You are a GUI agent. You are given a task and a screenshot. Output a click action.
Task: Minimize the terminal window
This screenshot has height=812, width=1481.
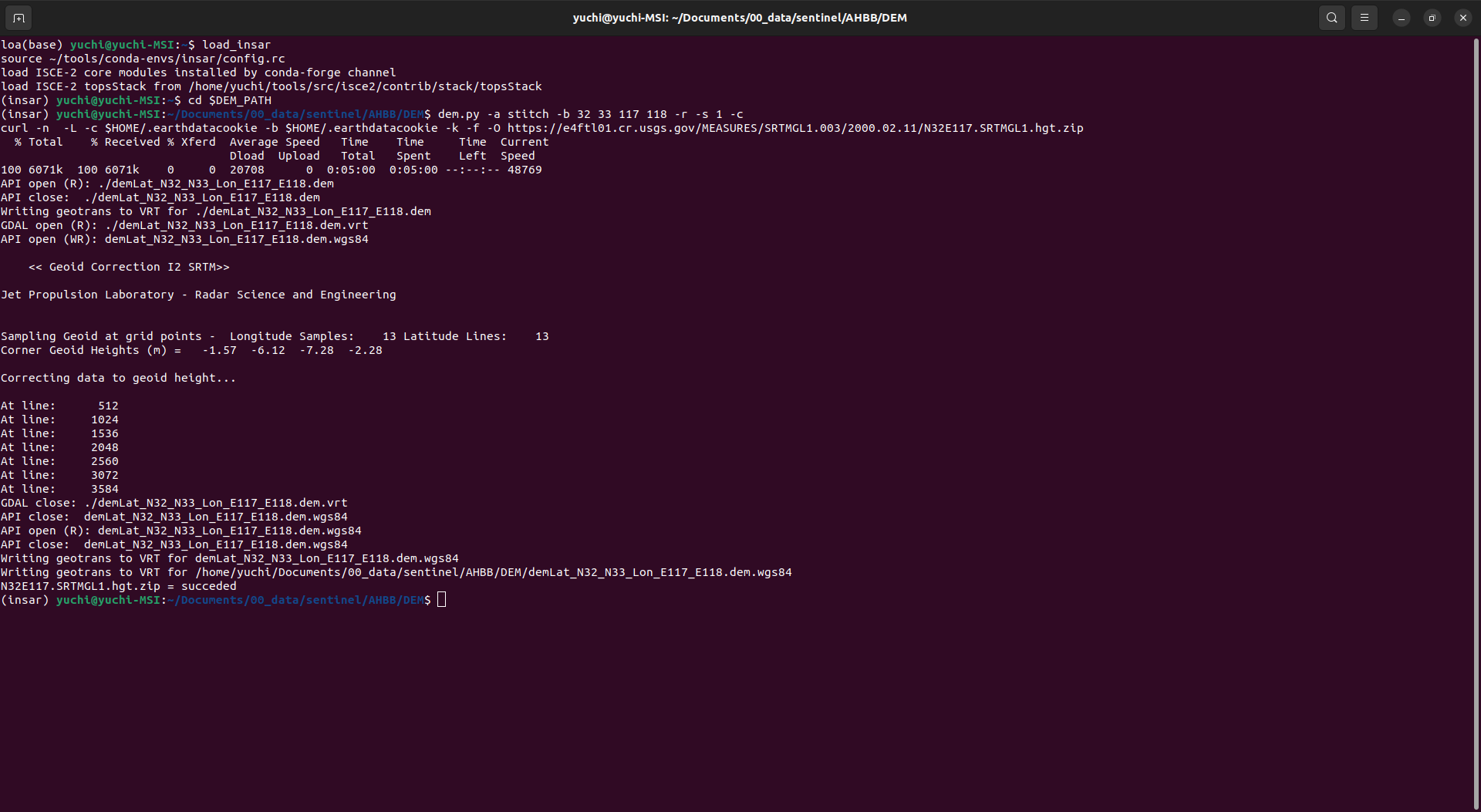tap(1402, 18)
